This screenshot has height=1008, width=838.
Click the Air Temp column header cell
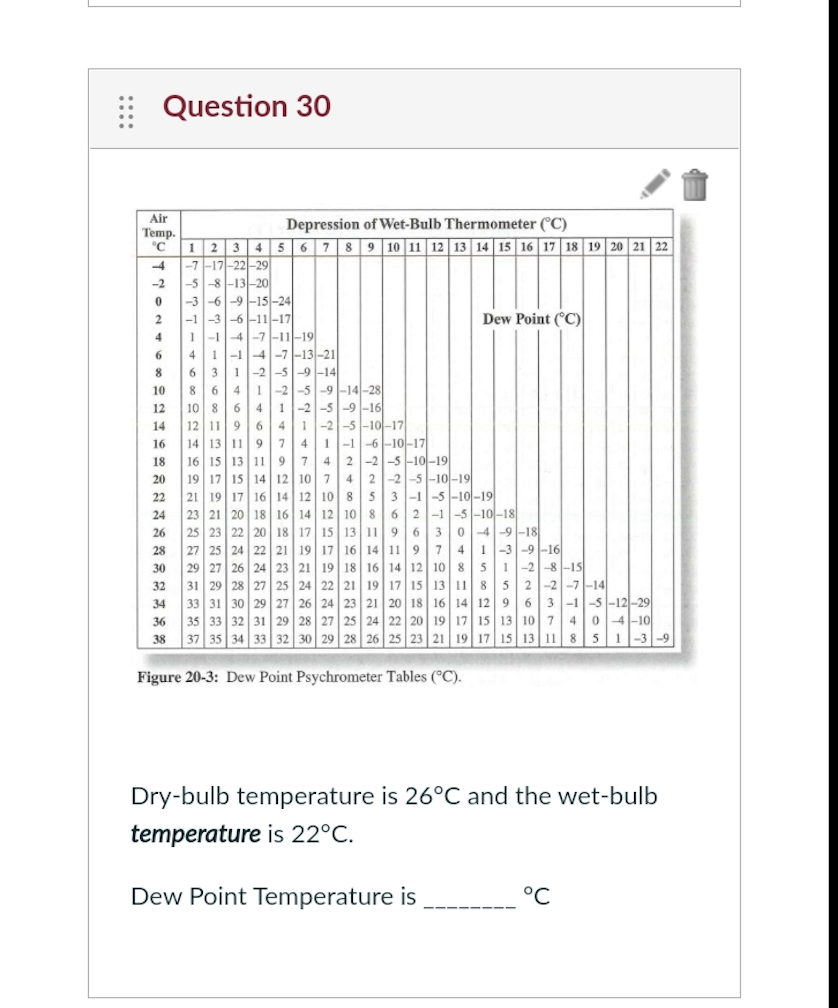[x=158, y=228]
